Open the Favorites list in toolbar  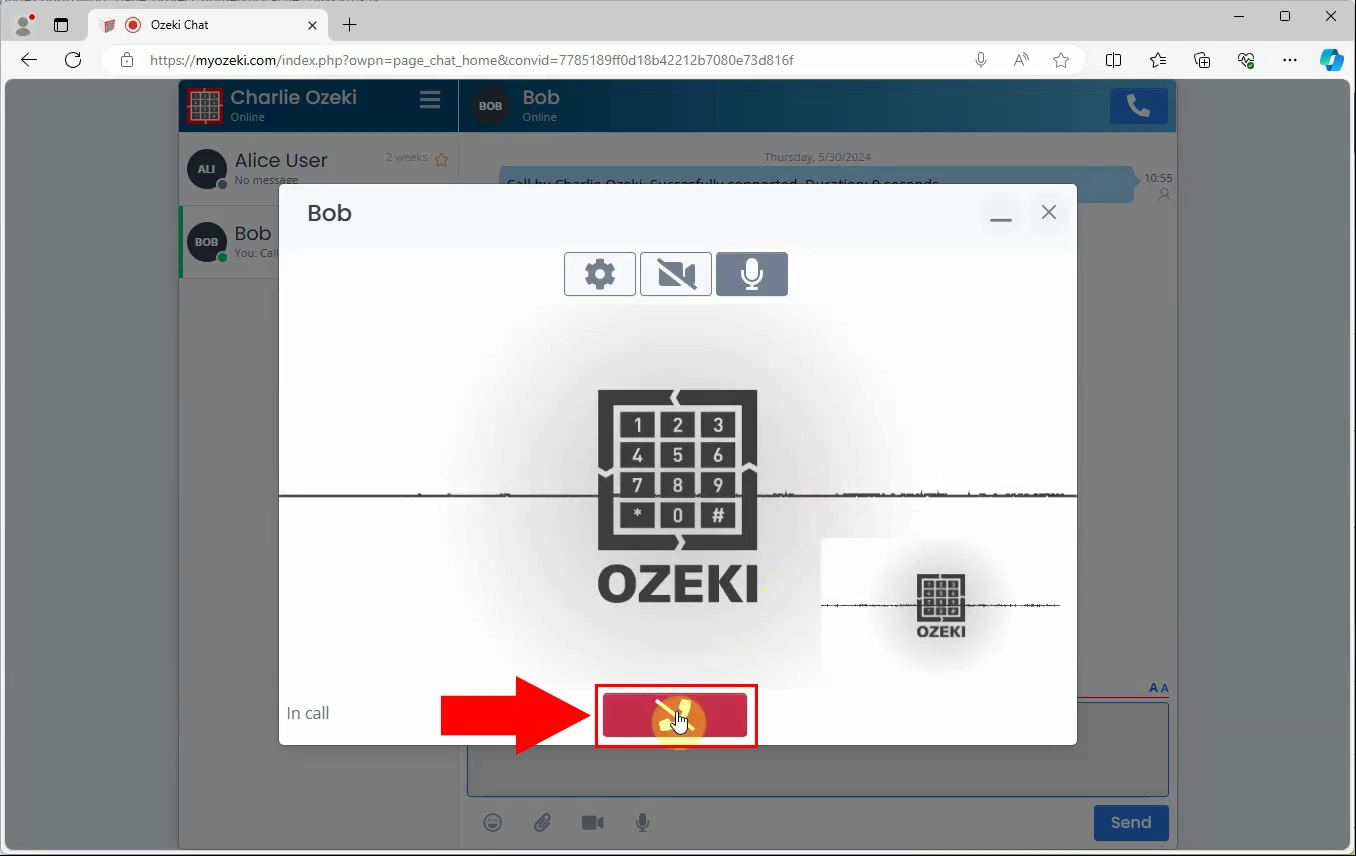coord(1158,60)
